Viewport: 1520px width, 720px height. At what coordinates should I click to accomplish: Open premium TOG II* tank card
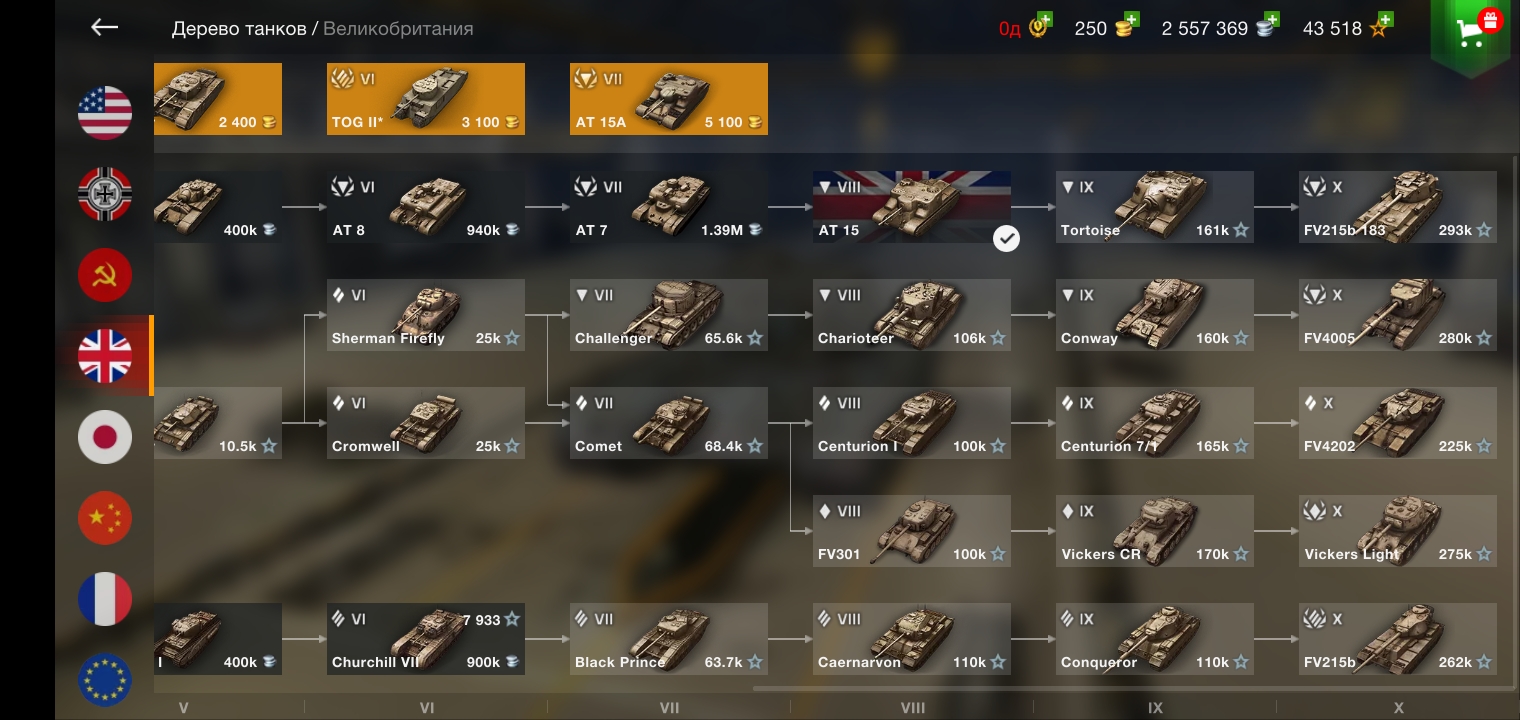426,99
